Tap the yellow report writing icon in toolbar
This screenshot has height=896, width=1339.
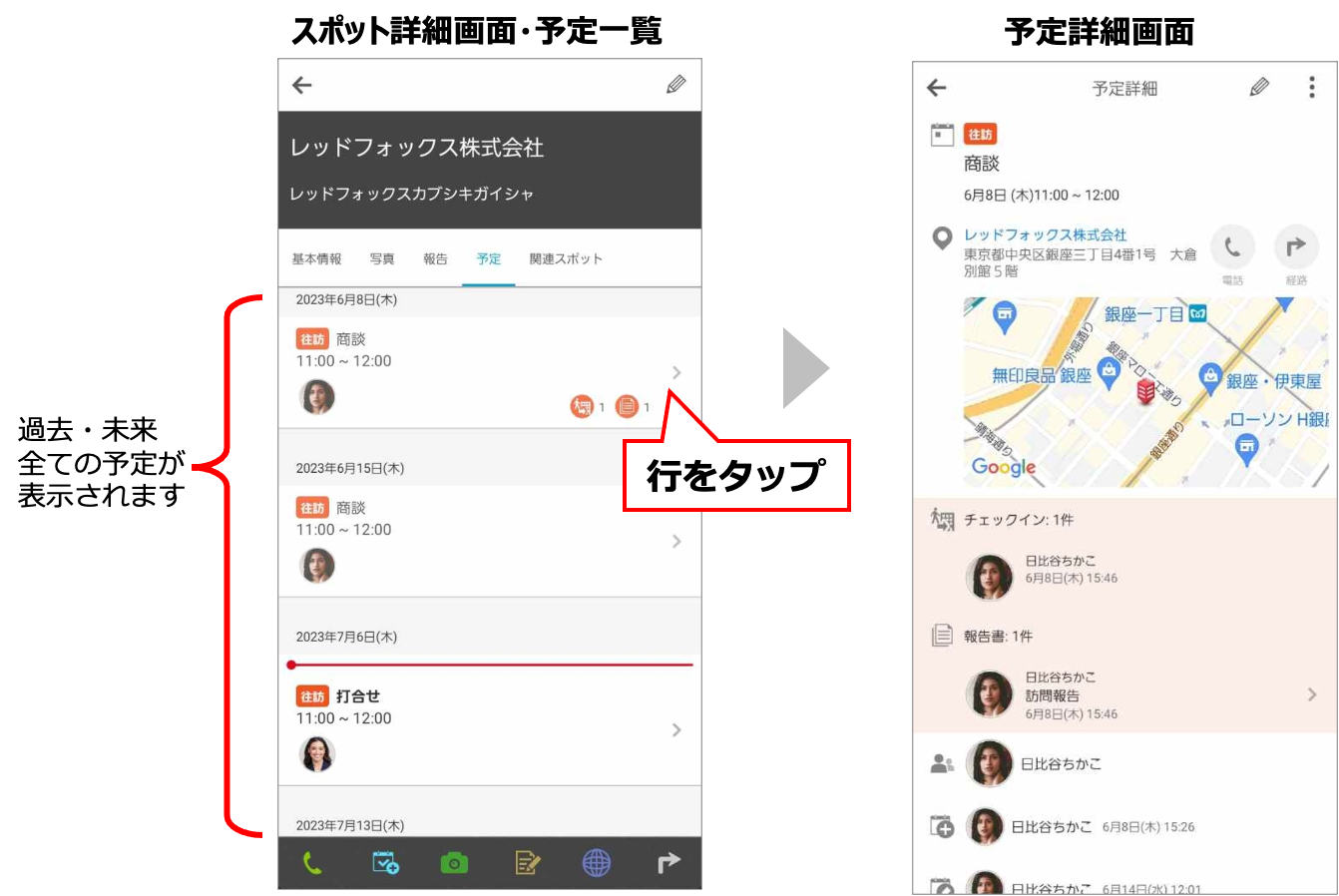[527, 863]
